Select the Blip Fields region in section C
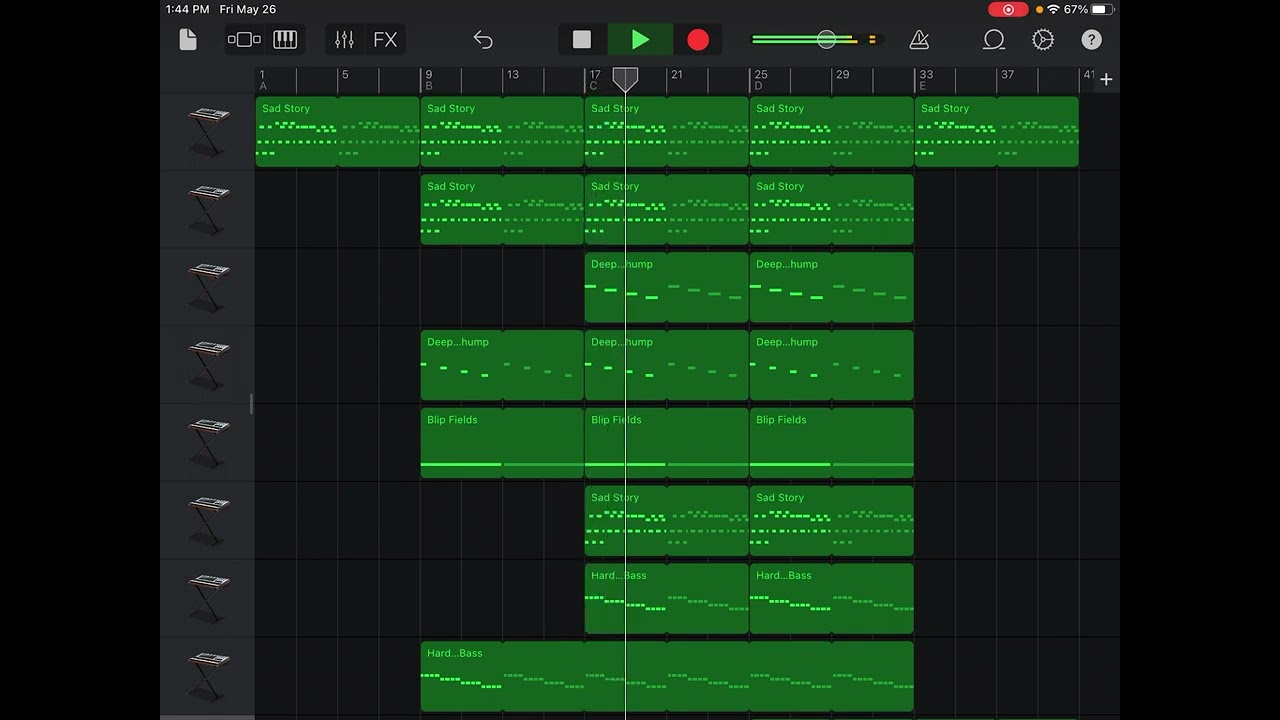The width and height of the screenshot is (1280, 720). coord(667,443)
